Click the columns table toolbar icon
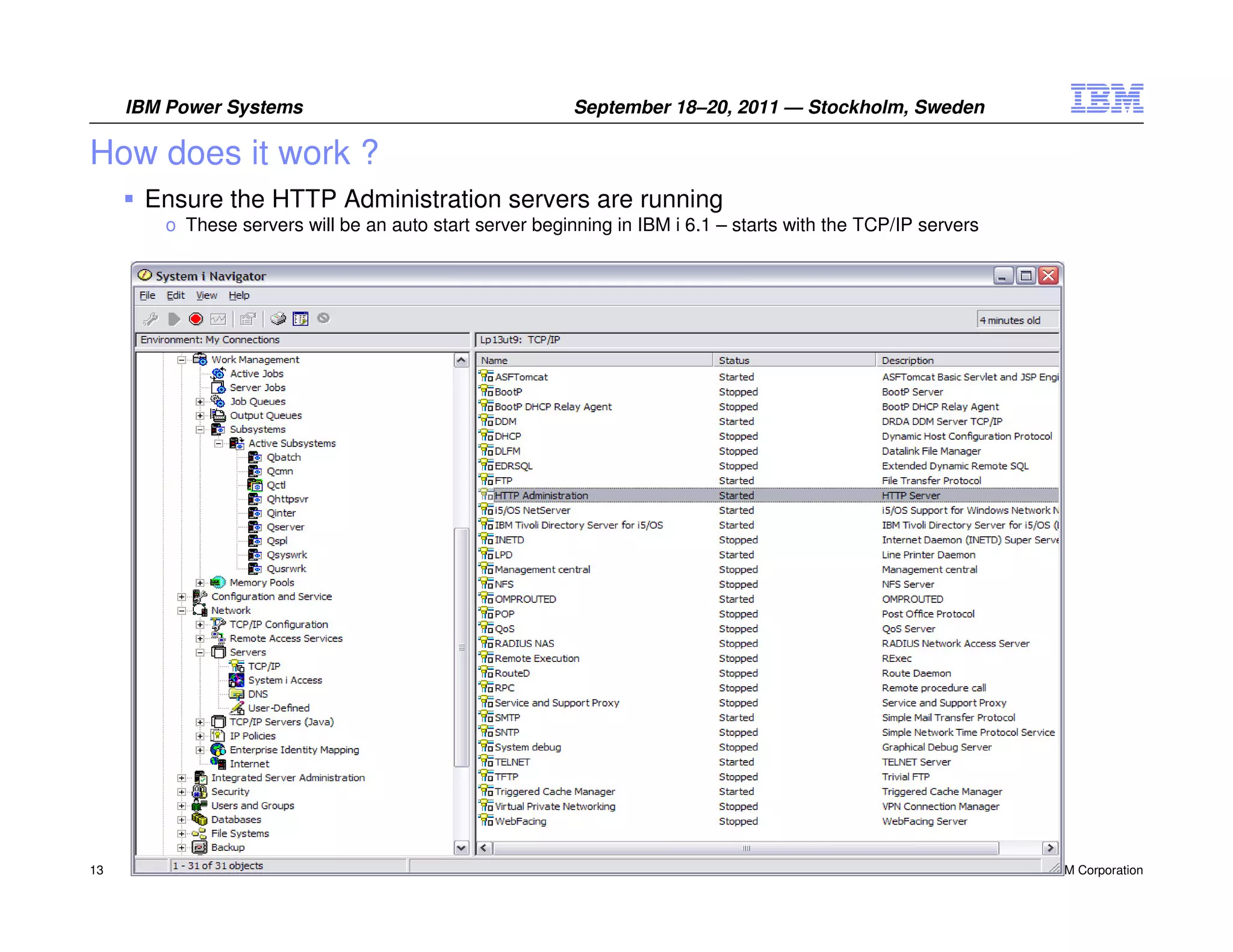This screenshot has height=952, width=1233. point(300,319)
